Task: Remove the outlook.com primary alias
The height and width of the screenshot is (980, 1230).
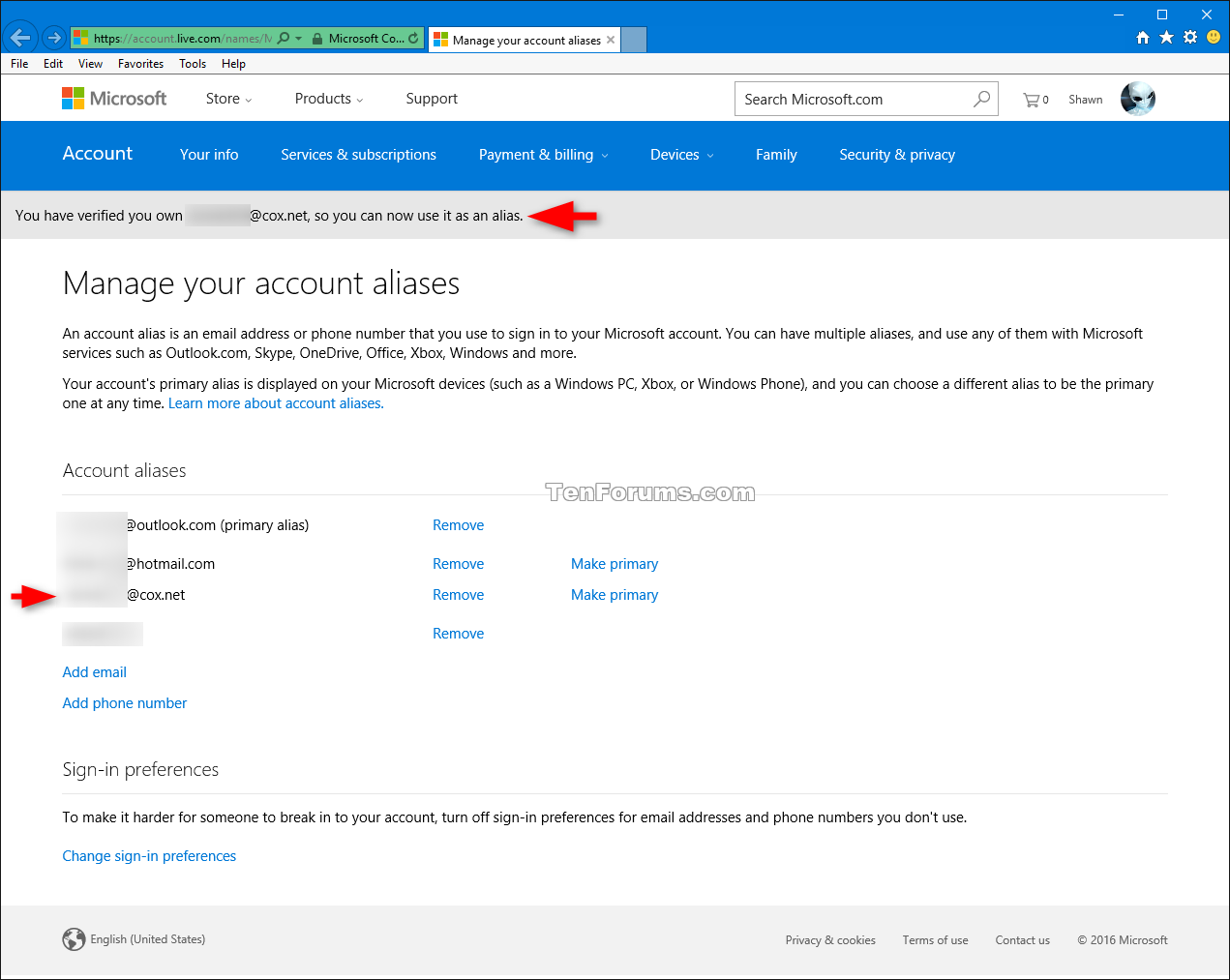Action: coord(458,525)
